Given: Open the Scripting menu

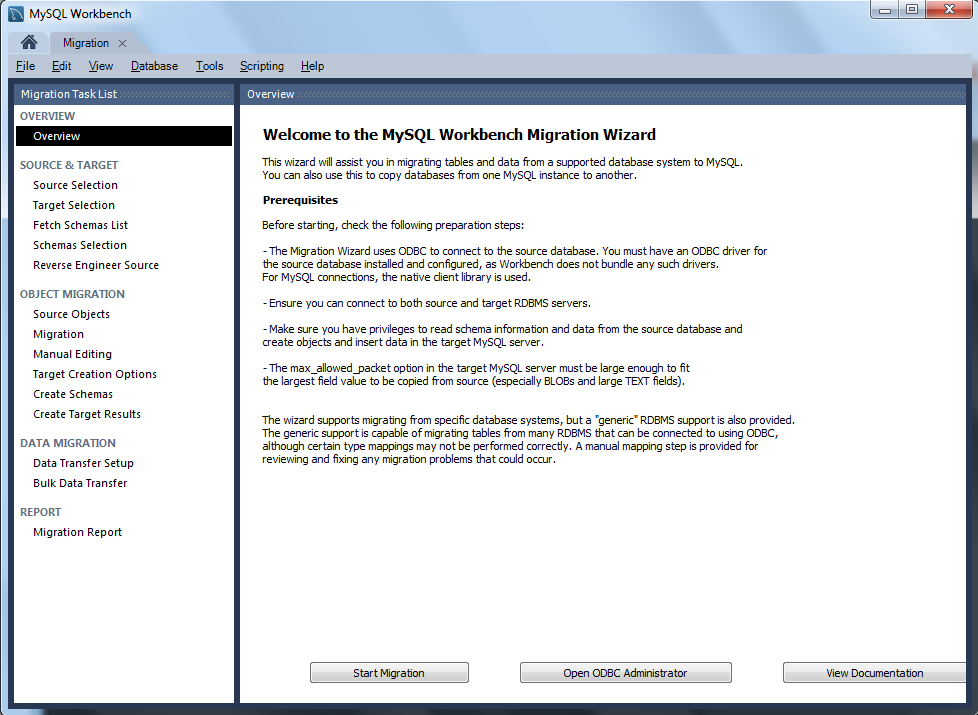Looking at the screenshot, I should (261, 66).
